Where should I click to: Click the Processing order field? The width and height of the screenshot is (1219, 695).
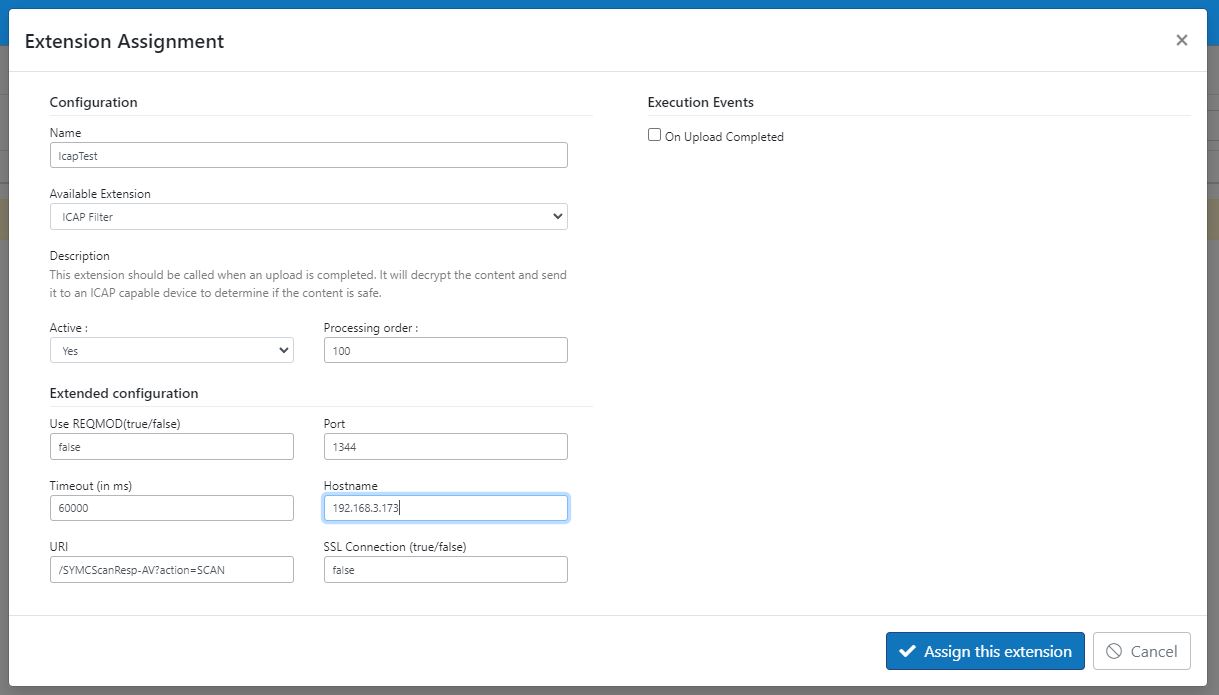(x=445, y=350)
